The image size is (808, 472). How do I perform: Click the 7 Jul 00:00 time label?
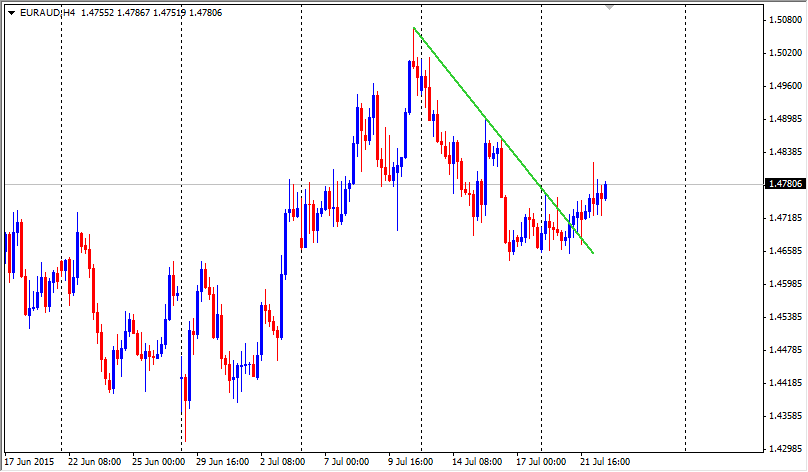346,462
